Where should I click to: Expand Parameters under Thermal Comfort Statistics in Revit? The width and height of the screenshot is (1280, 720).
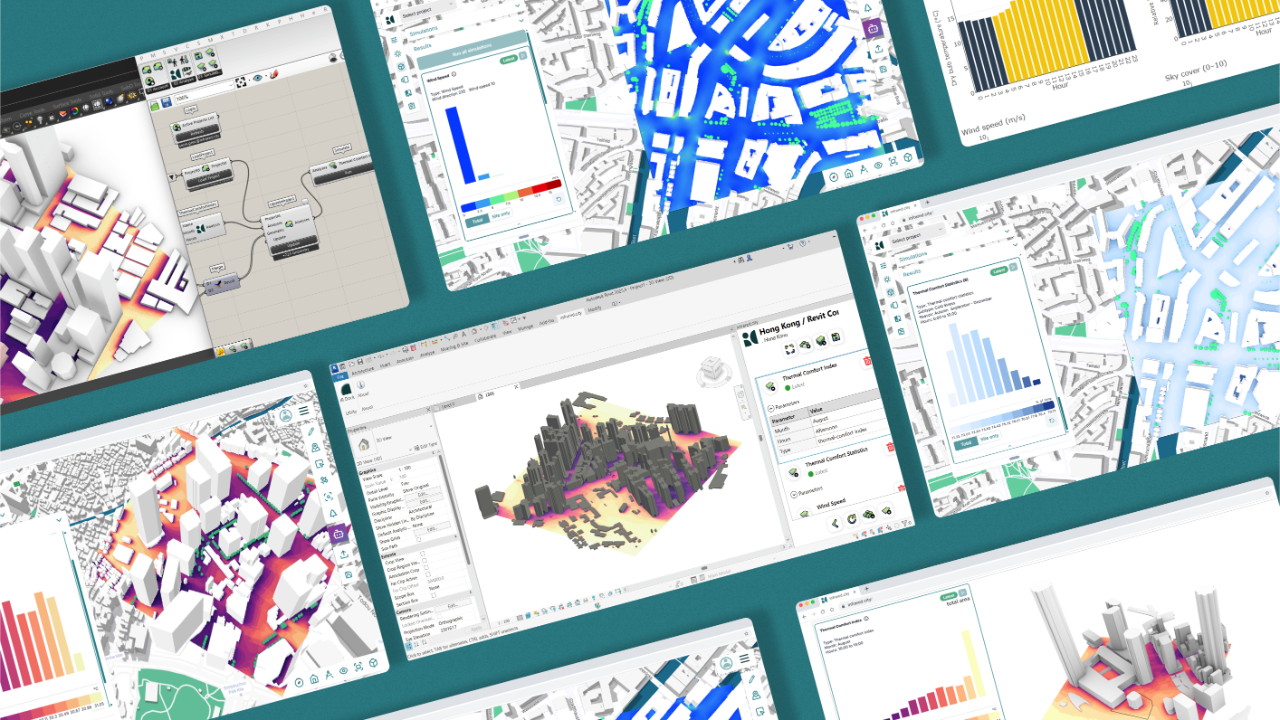[793, 494]
